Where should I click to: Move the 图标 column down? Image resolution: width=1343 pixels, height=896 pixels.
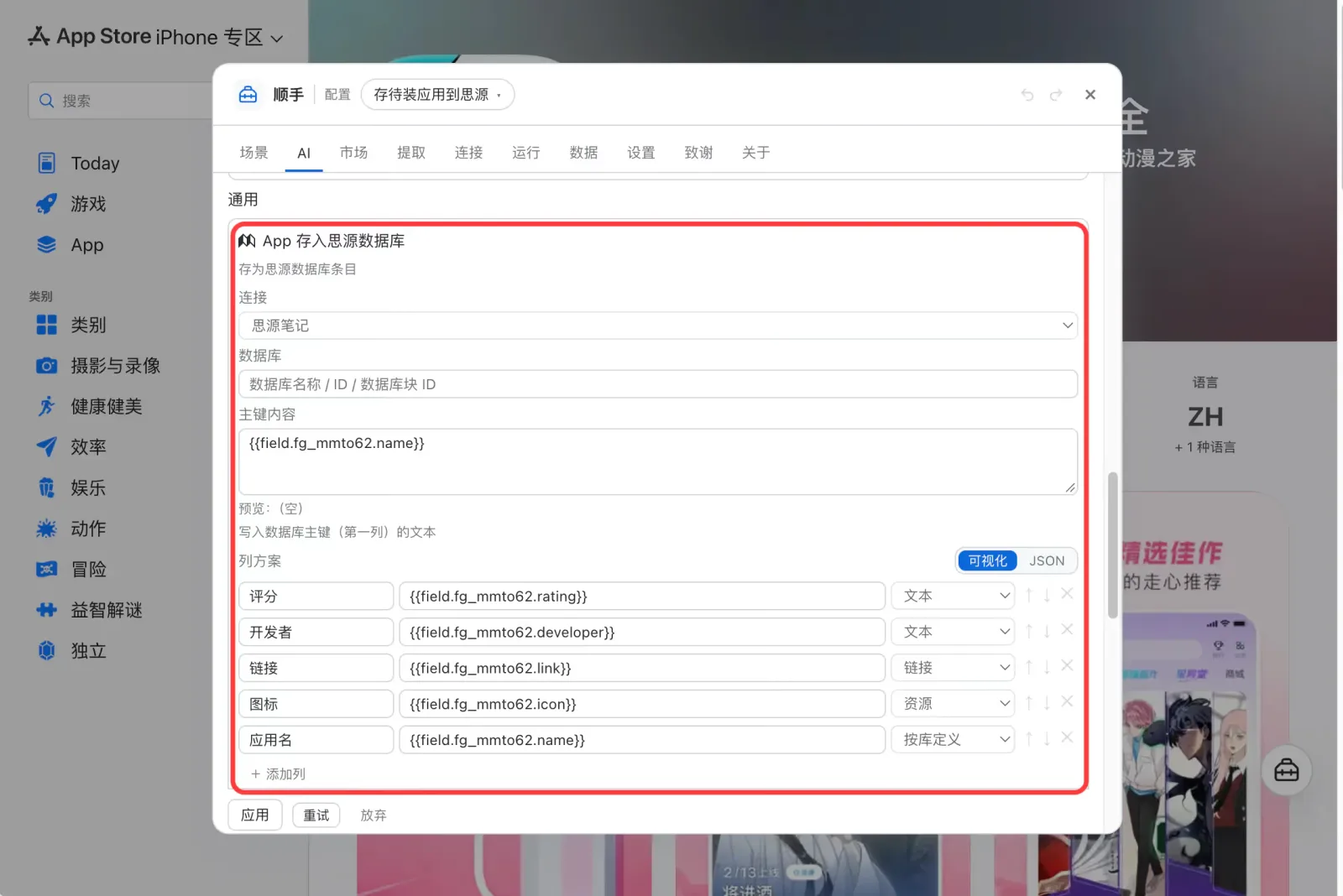point(1047,703)
